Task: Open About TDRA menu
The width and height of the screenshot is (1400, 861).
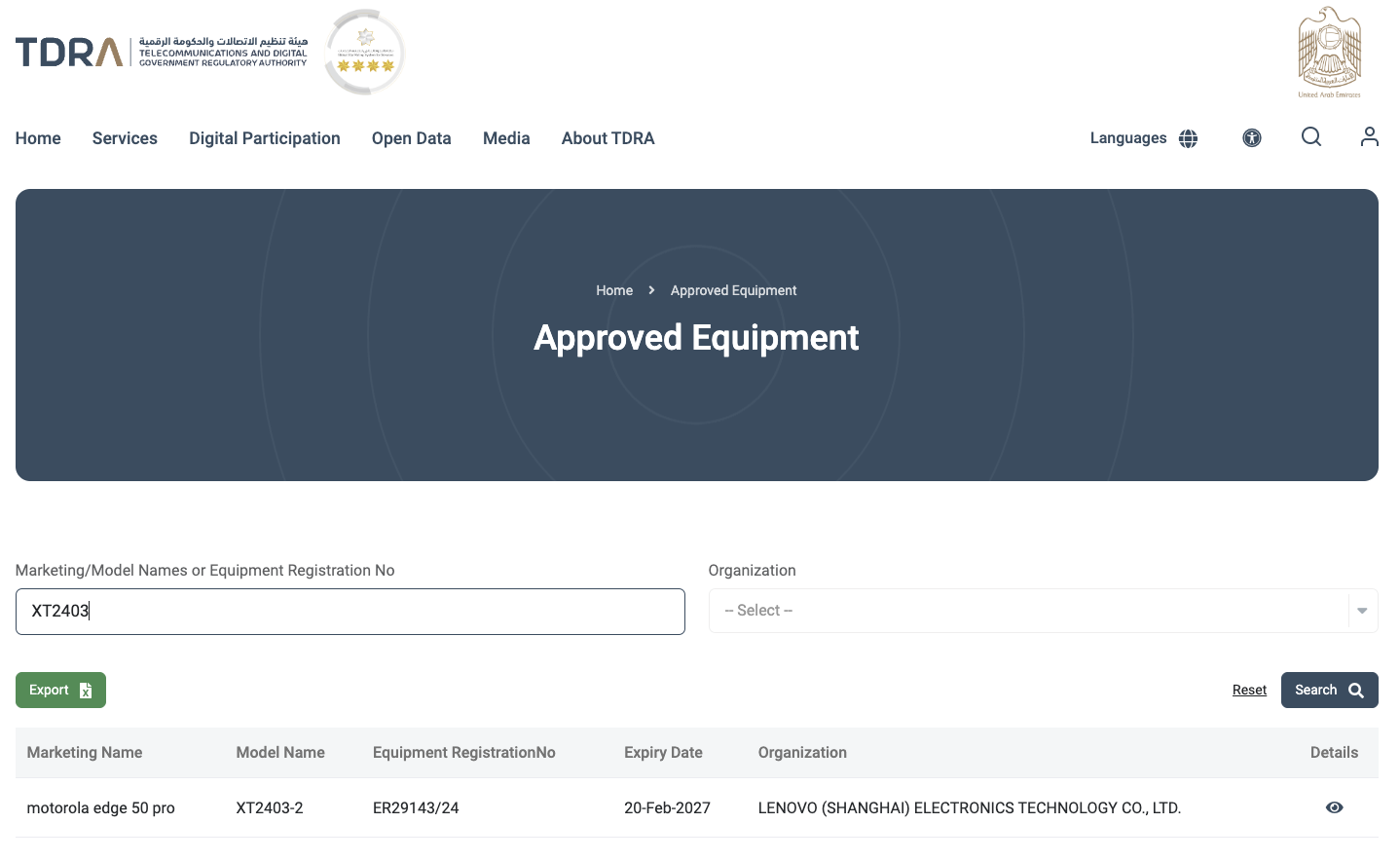Action: tap(608, 138)
